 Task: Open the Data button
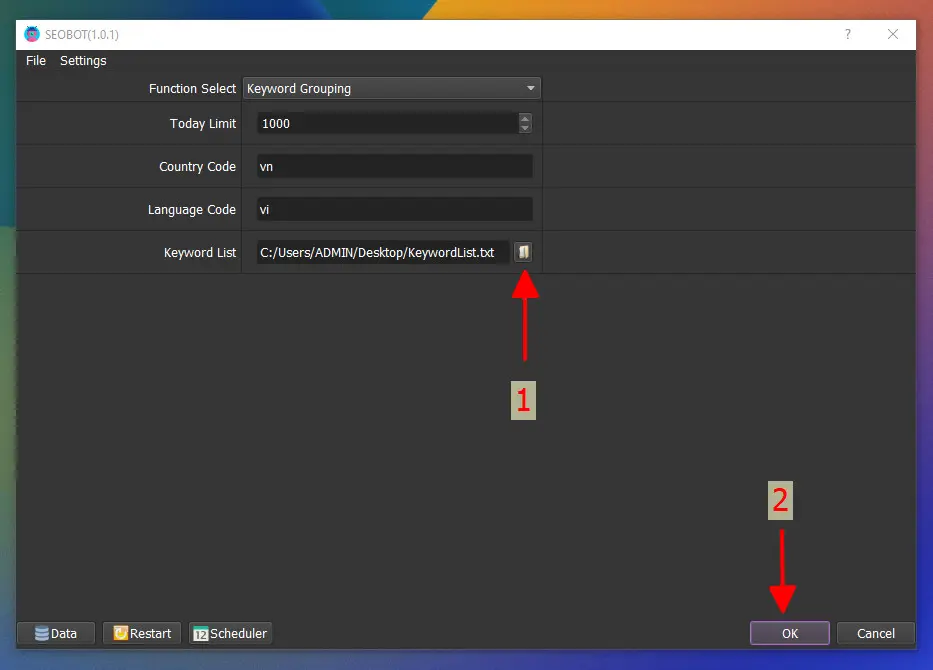click(56, 633)
